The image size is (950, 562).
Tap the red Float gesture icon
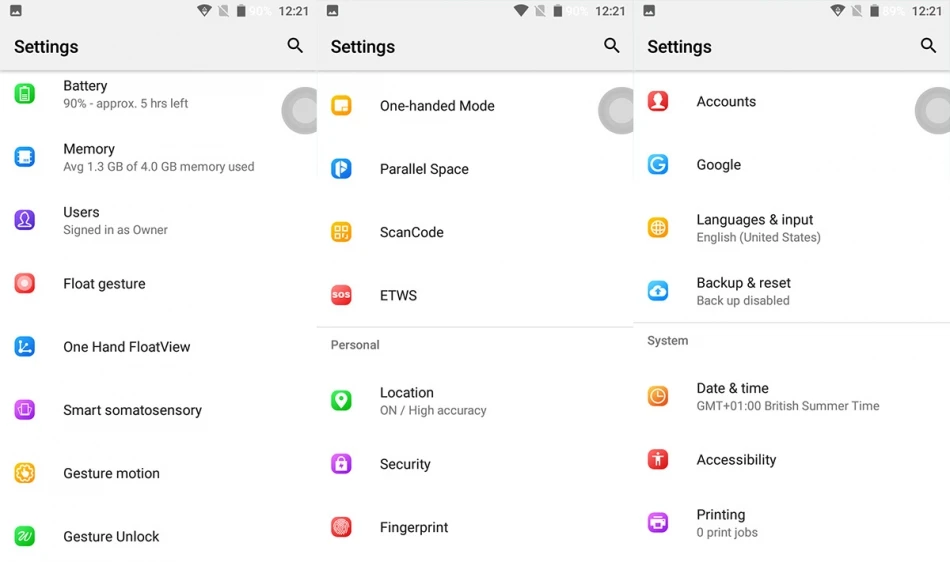click(x=24, y=283)
